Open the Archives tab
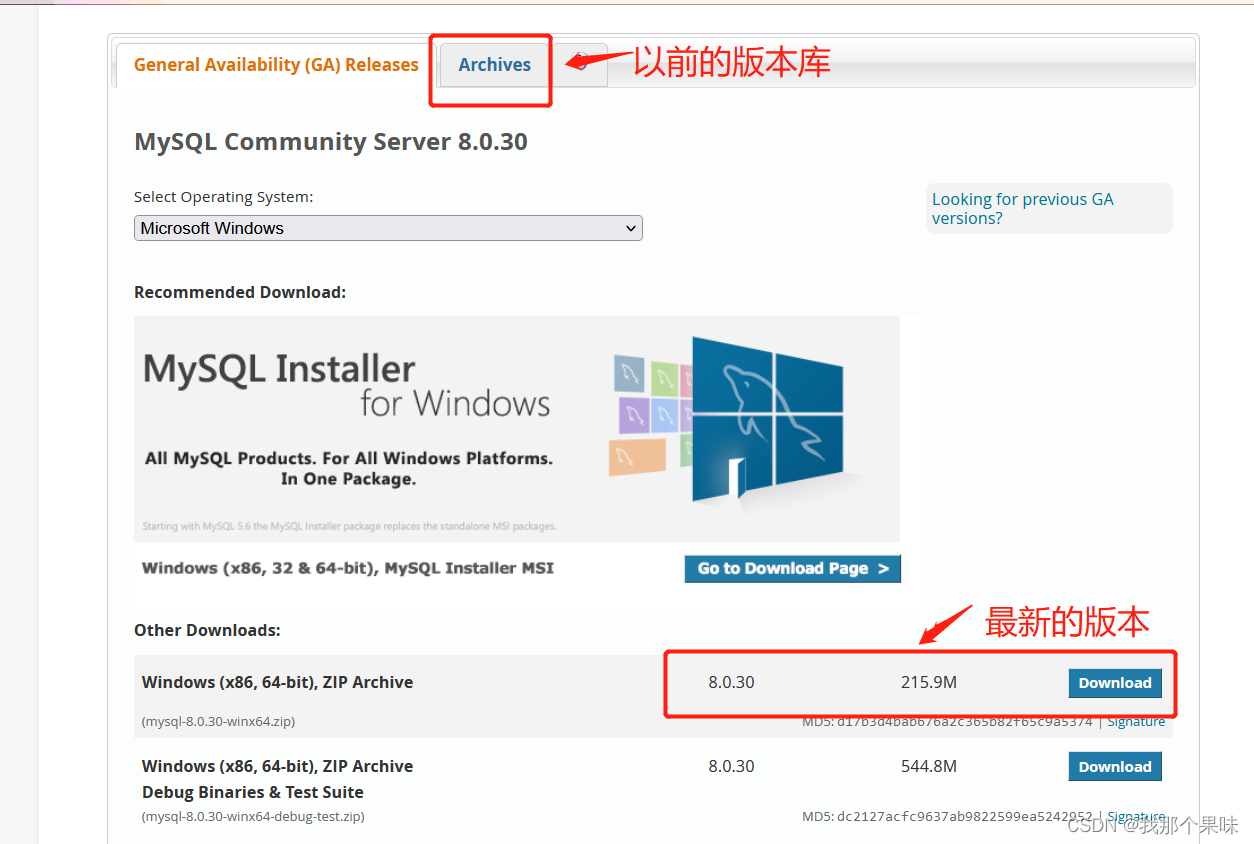The width and height of the screenshot is (1254, 844). coord(494,65)
